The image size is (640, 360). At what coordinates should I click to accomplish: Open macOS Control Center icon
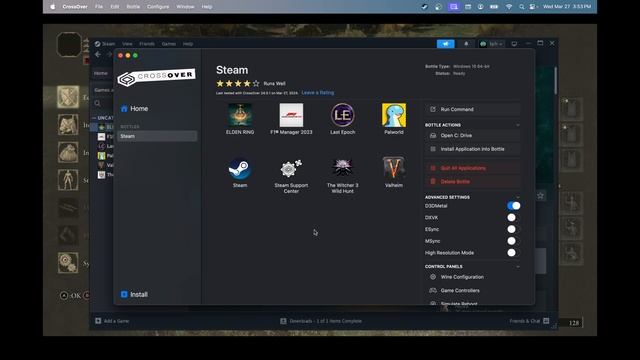click(533, 7)
